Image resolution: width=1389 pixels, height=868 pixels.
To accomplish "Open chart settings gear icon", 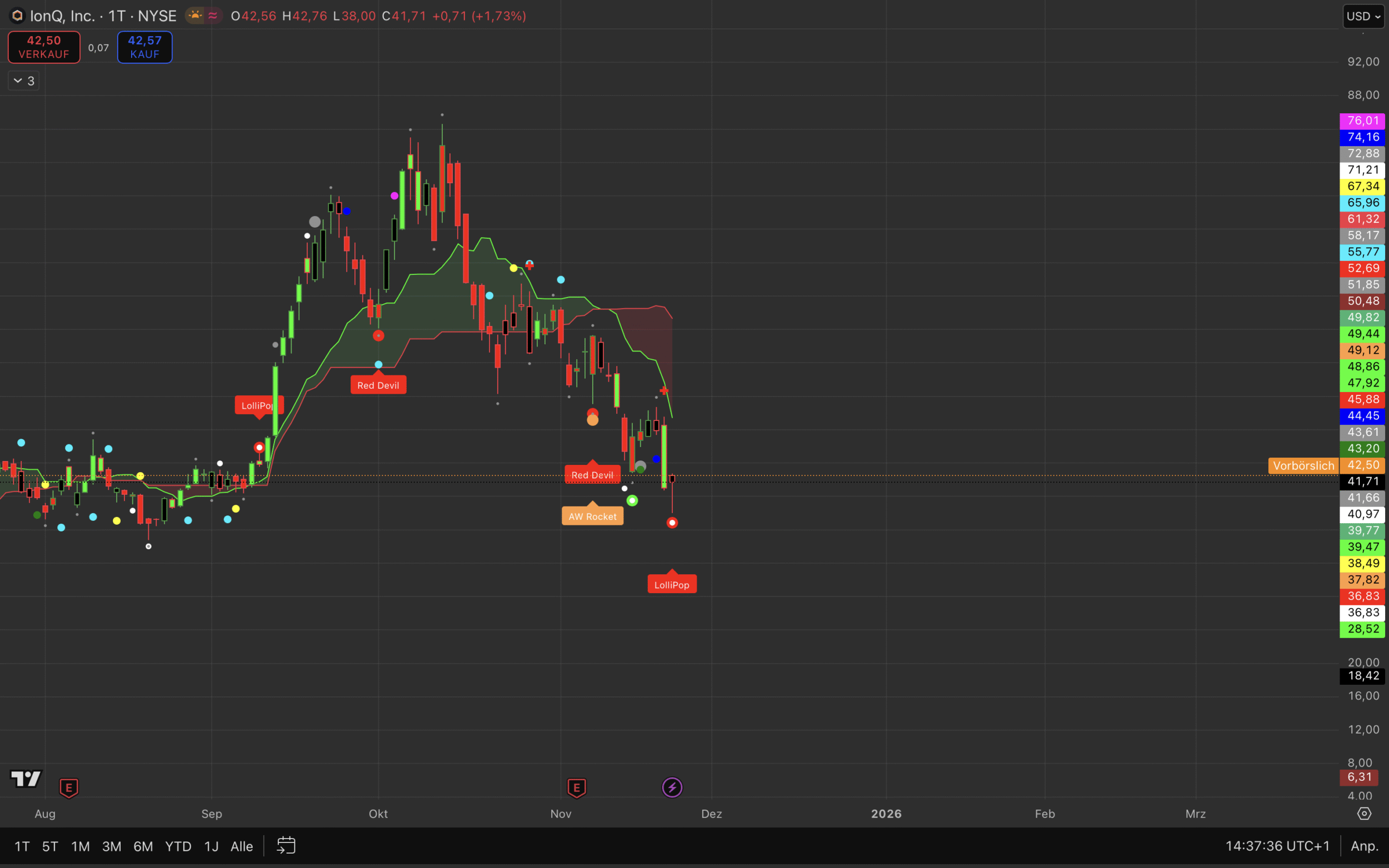I will coord(1364,814).
